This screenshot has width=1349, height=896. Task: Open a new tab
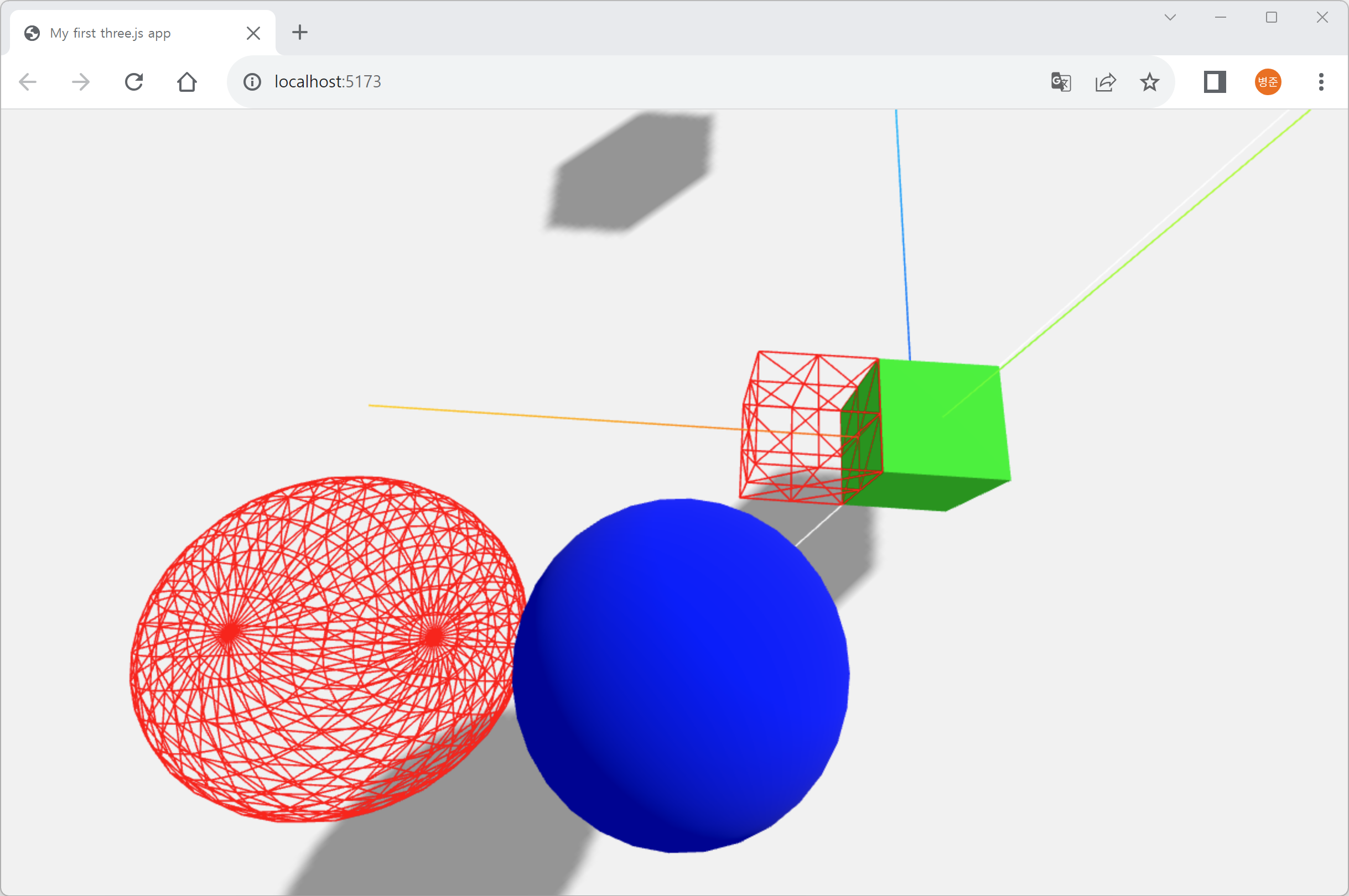pyautogui.click(x=299, y=33)
